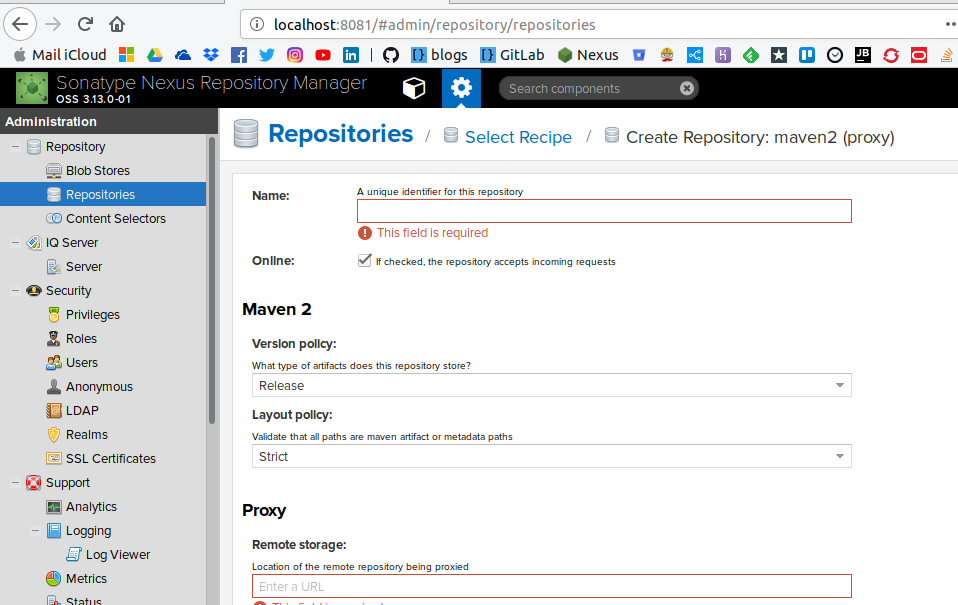The width and height of the screenshot is (958, 605).
Task: Open the Layout policy Strict dropdown
Action: tap(552, 456)
